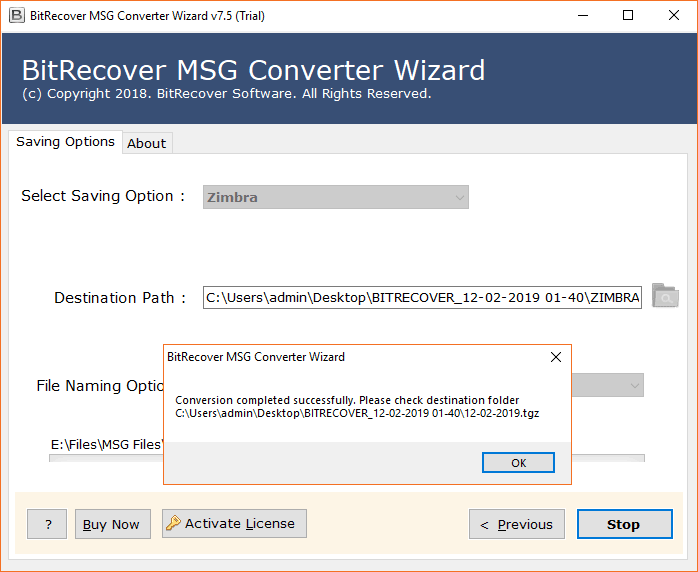Screen dimensions: 698x572
Task: Open the Select Saving Option dropdown showing Zimbra
Action: pos(336,197)
